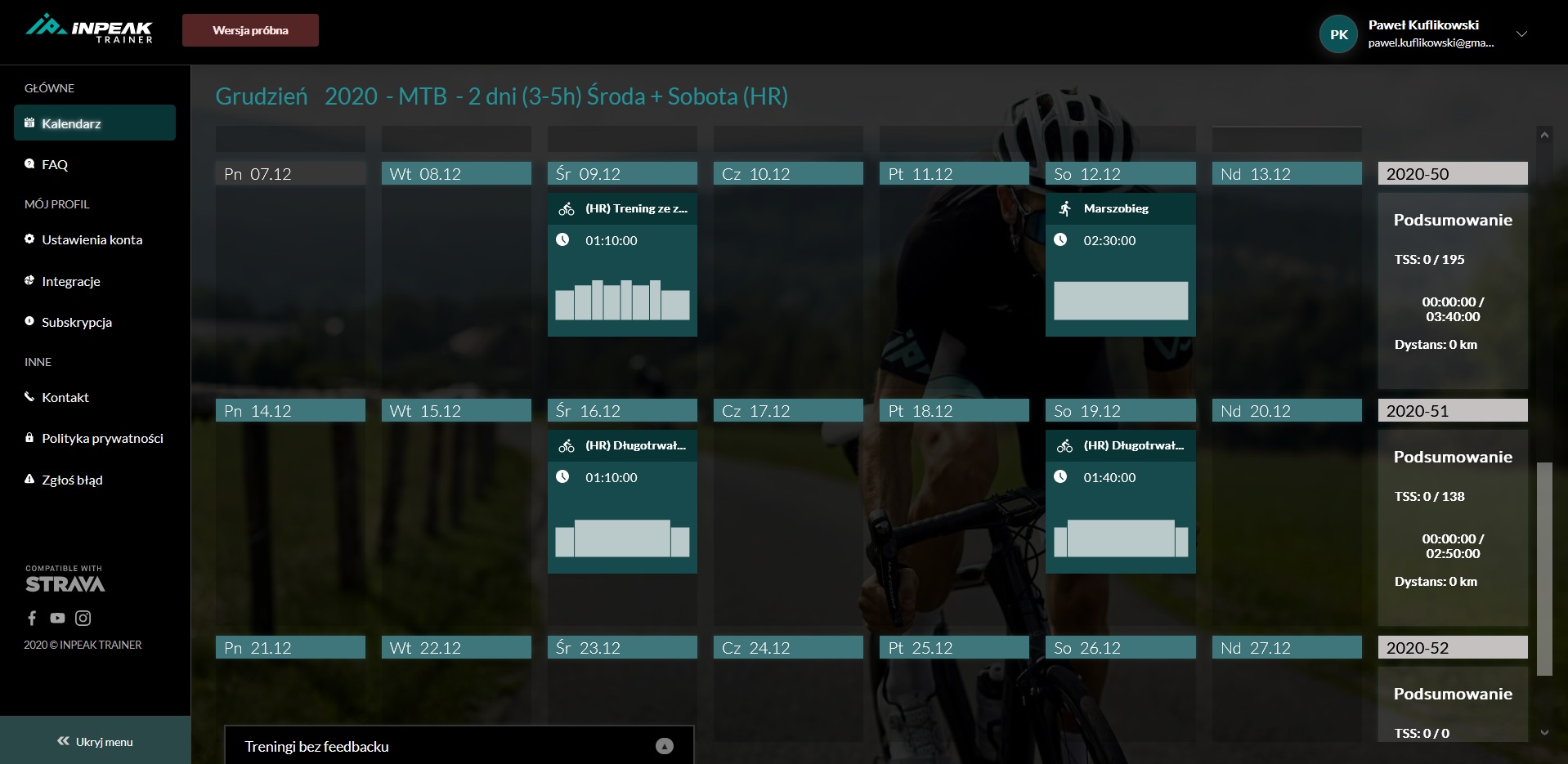This screenshot has width=1568, height=764.
Task: Open the Kalendarz menu item
Action: (x=95, y=123)
